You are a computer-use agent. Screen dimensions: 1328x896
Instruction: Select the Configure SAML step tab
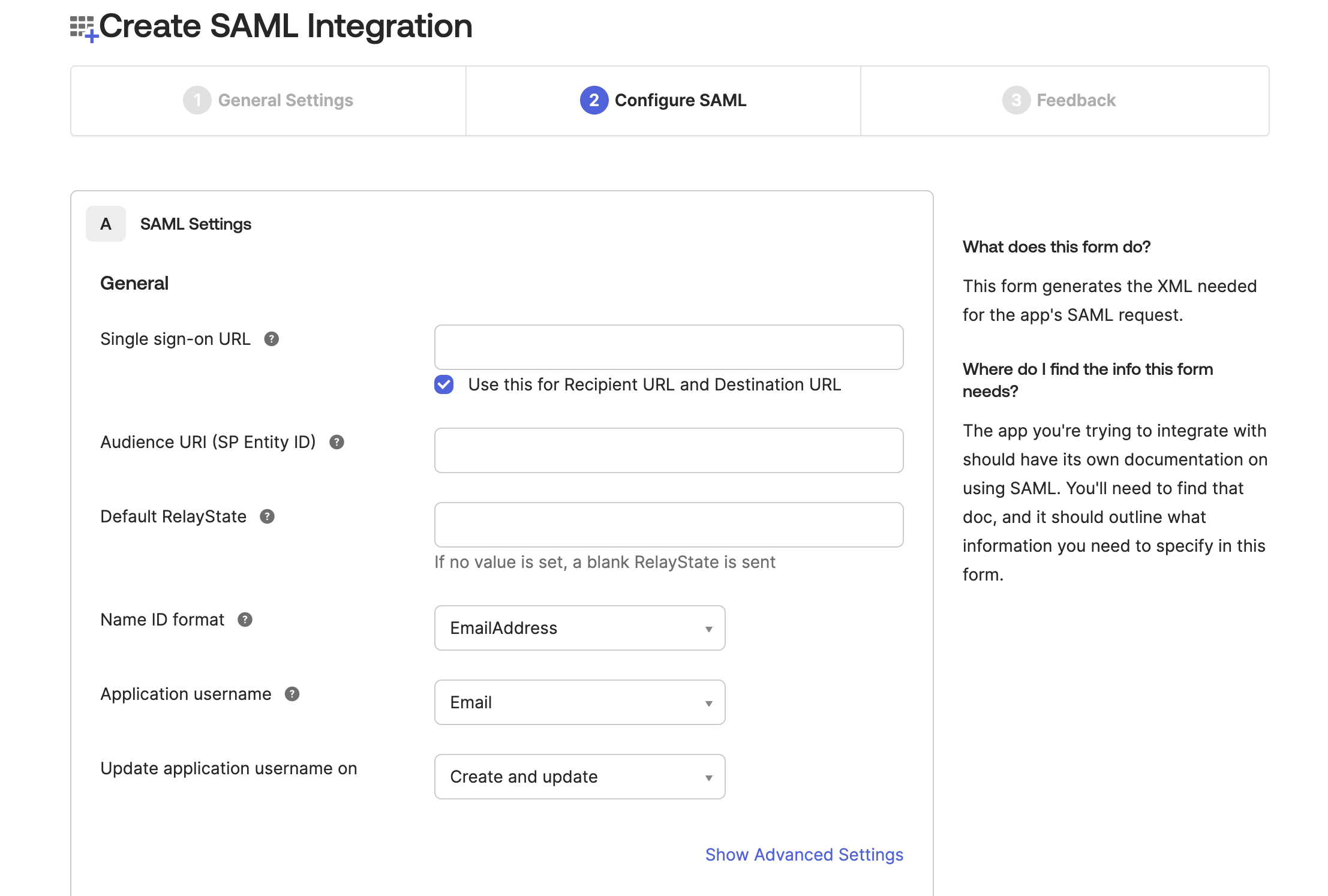coord(663,101)
